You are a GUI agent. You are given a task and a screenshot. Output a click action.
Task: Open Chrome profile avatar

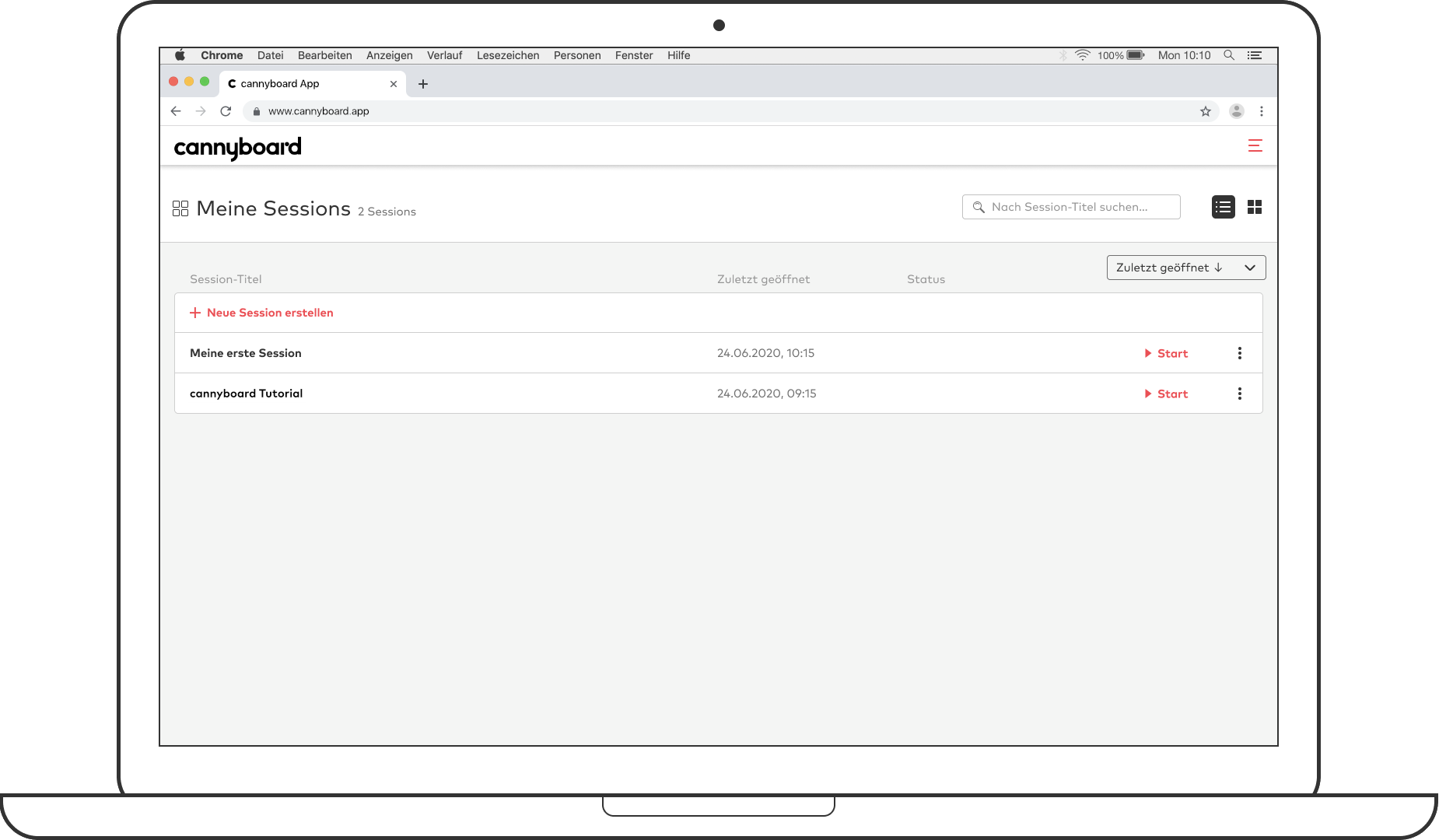1237,111
